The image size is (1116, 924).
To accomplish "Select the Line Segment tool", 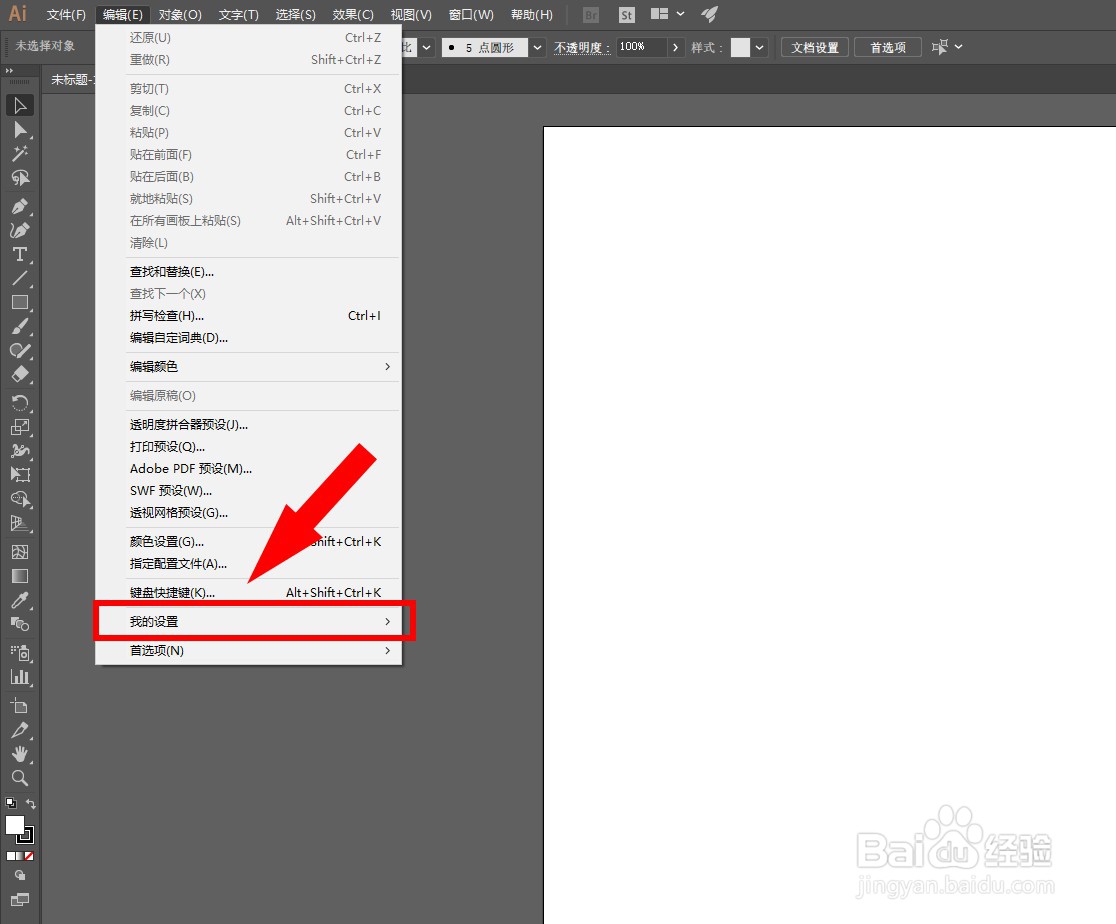I will point(20,278).
